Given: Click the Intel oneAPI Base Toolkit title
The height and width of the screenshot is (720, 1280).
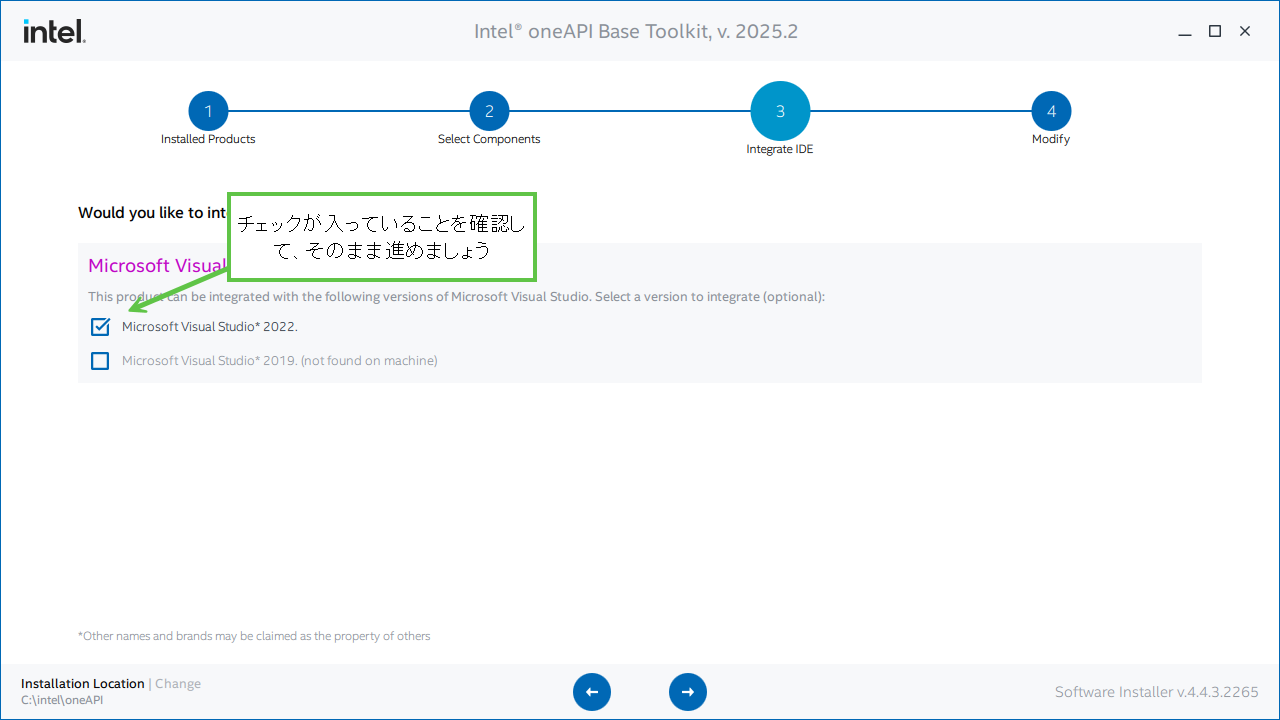Looking at the screenshot, I should tap(636, 31).
